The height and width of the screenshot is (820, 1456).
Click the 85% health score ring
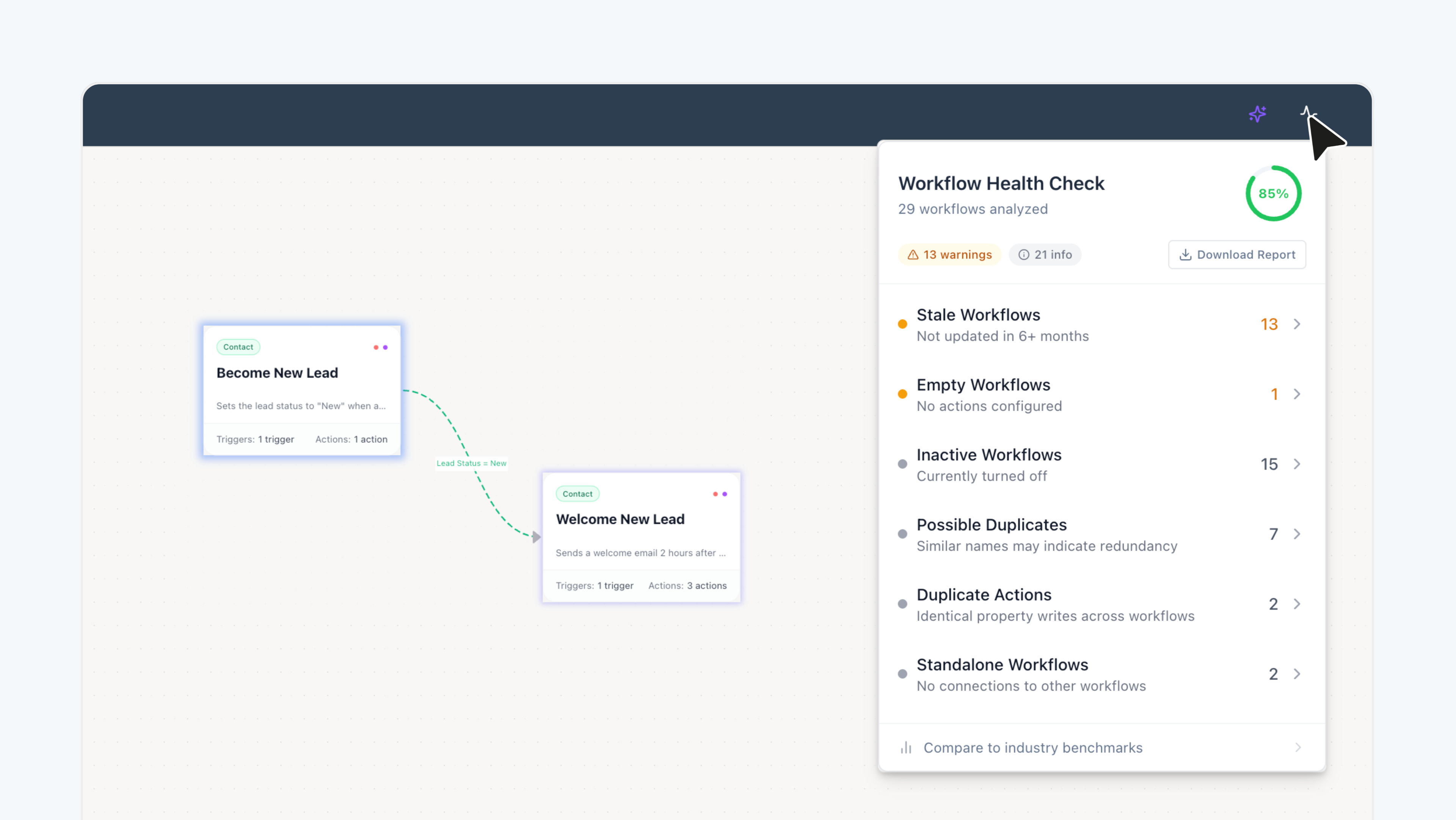pos(1274,193)
